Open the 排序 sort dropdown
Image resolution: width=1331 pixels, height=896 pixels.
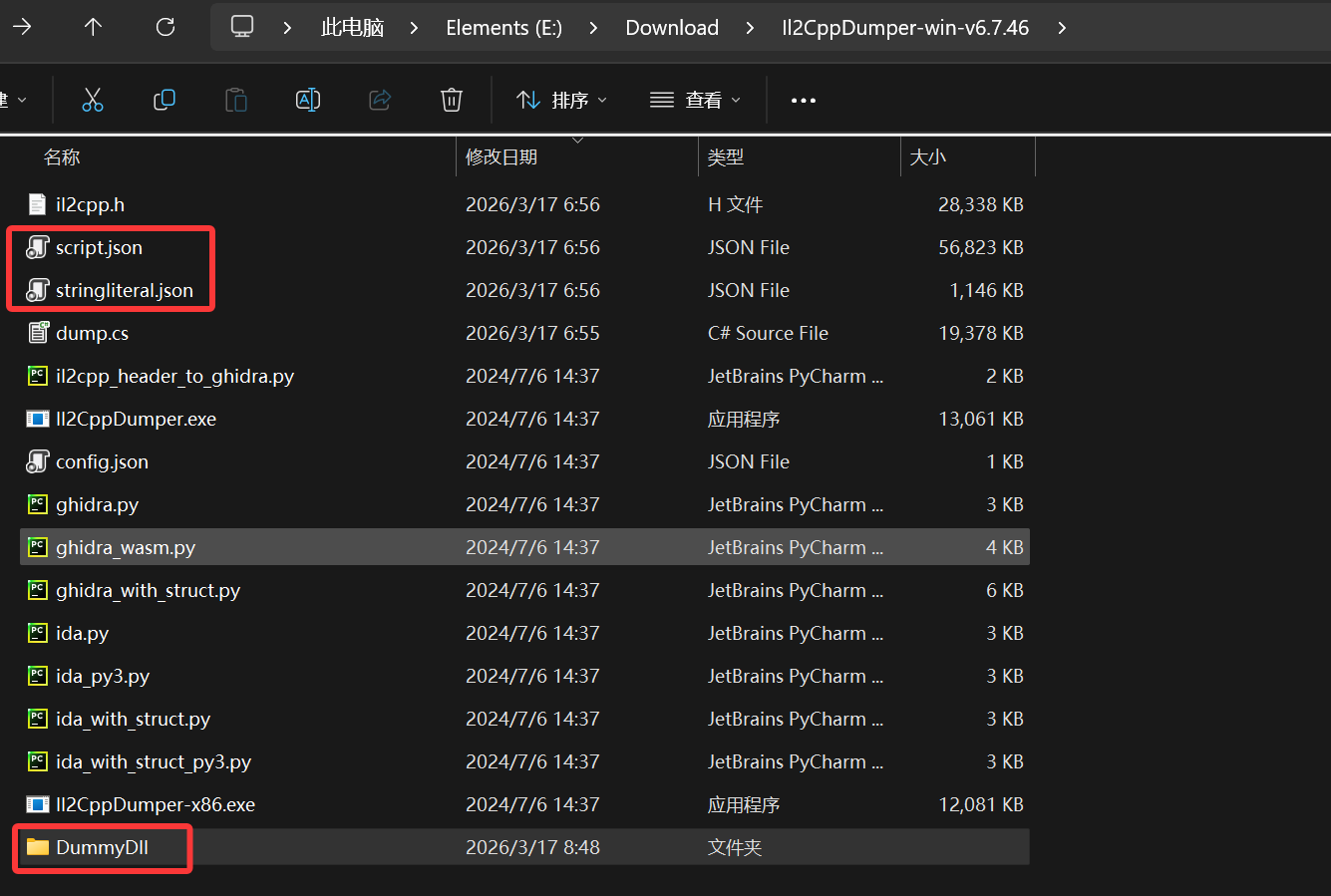click(x=561, y=100)
